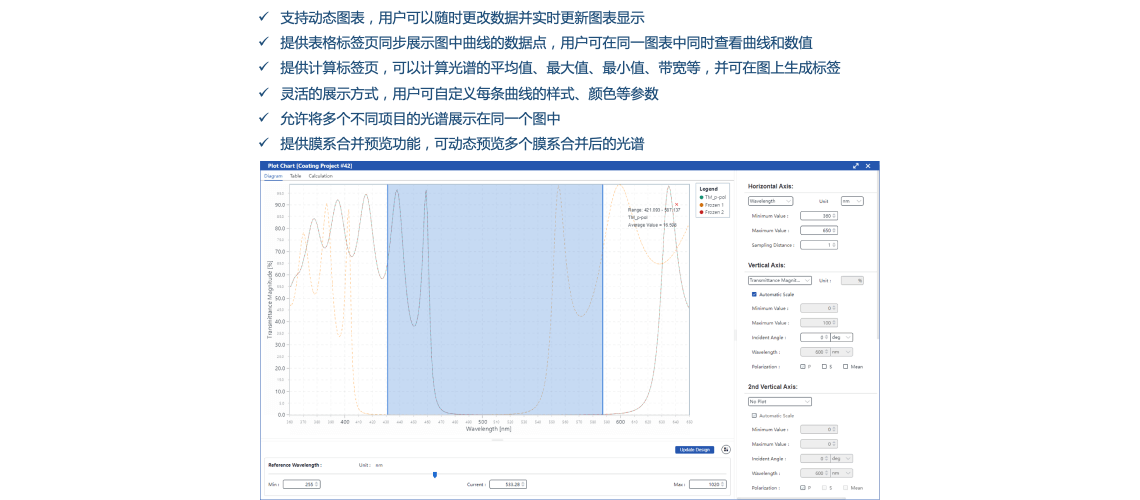
Task: Click the round icon beside Update Design
Action: click(725, 450)
